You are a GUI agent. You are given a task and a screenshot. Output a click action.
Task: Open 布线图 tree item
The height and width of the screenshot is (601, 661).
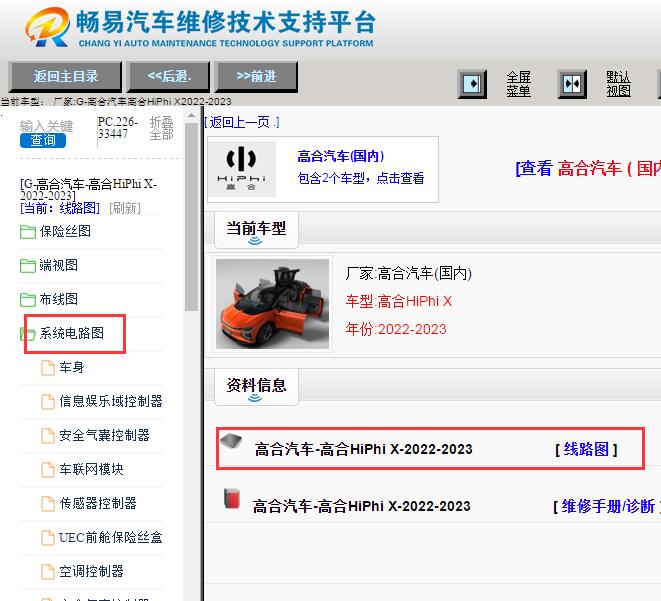59,300
